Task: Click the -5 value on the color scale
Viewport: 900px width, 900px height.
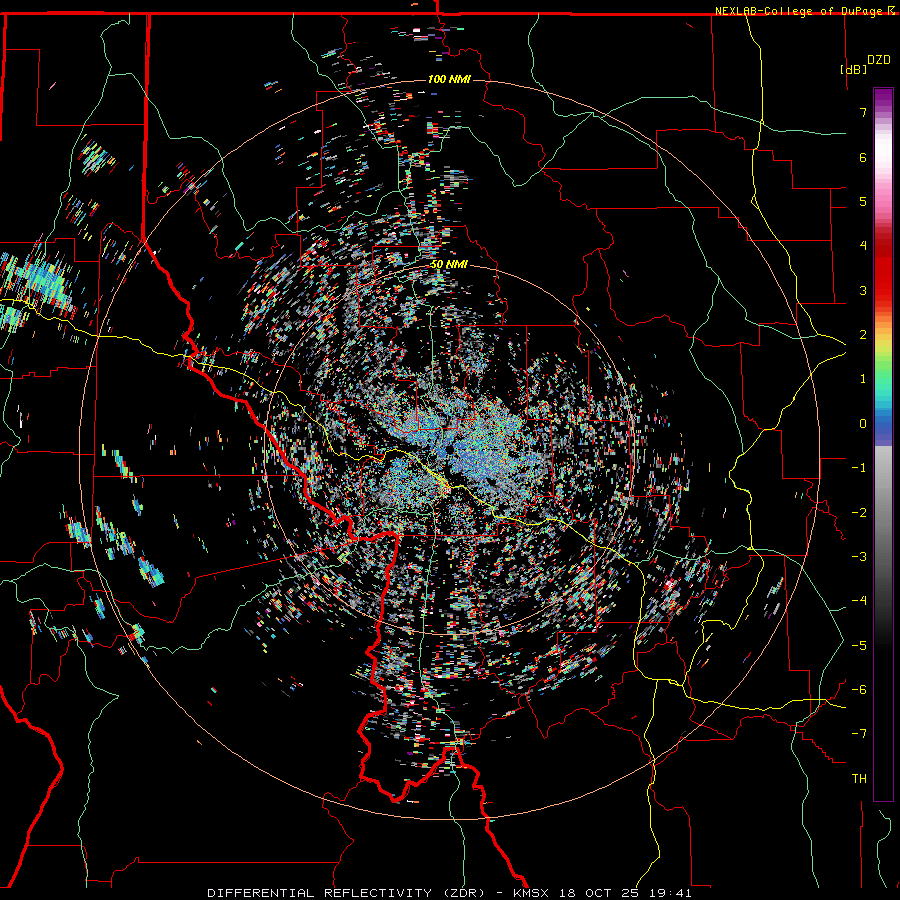Action: (859, 645)
